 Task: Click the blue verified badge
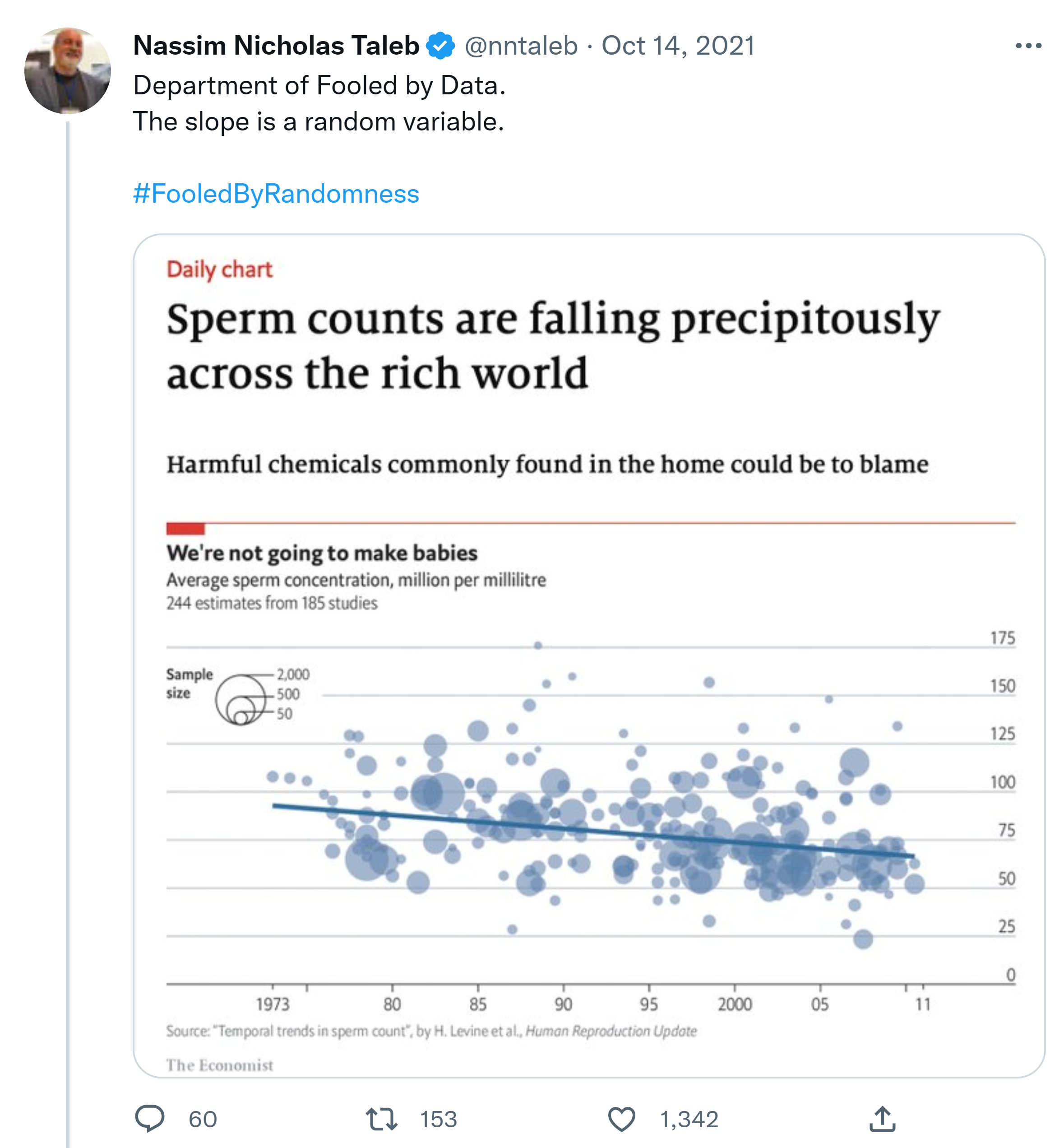[x=440, y=46]
